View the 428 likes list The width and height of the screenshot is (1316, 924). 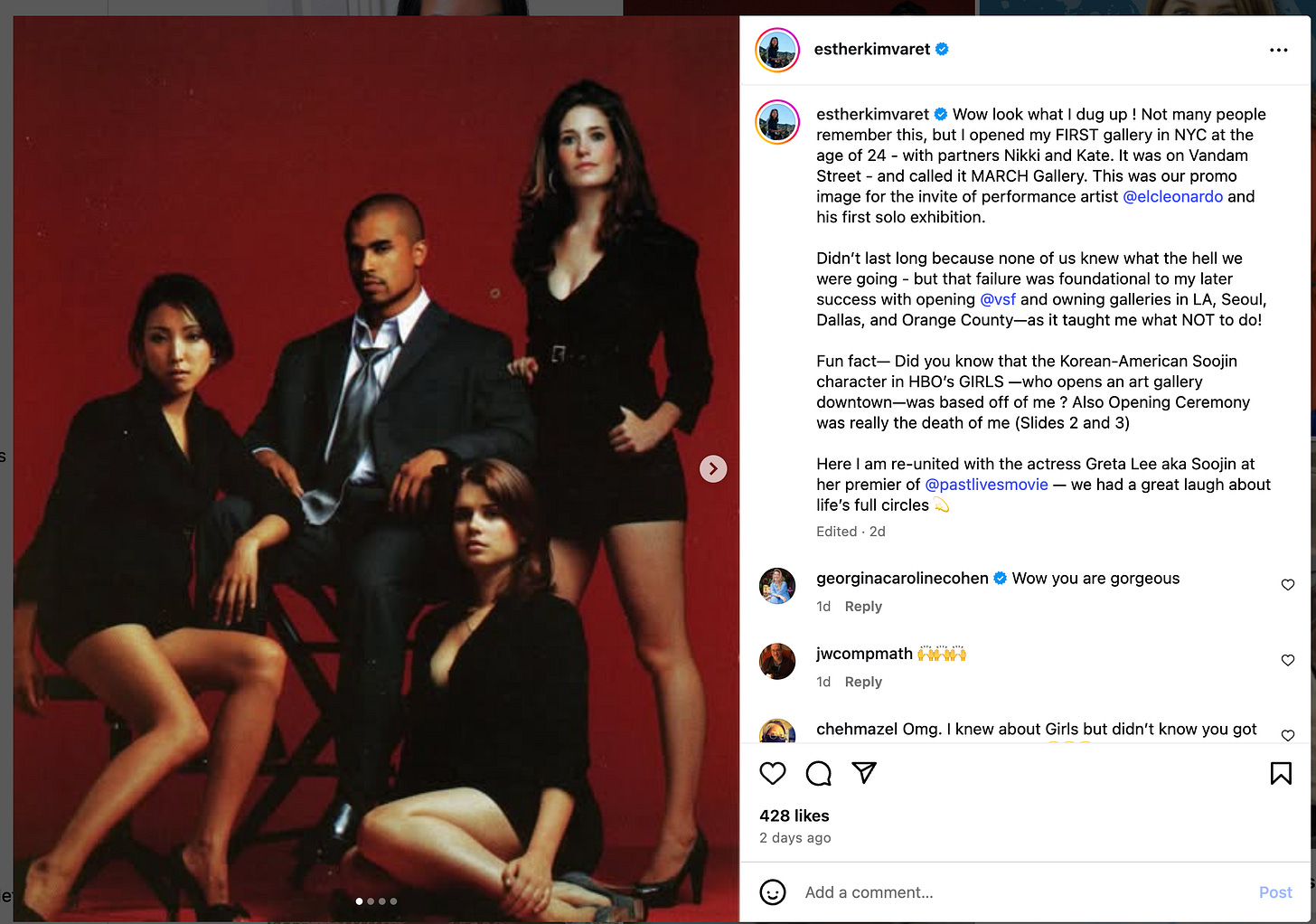click(x=794, y=816)
